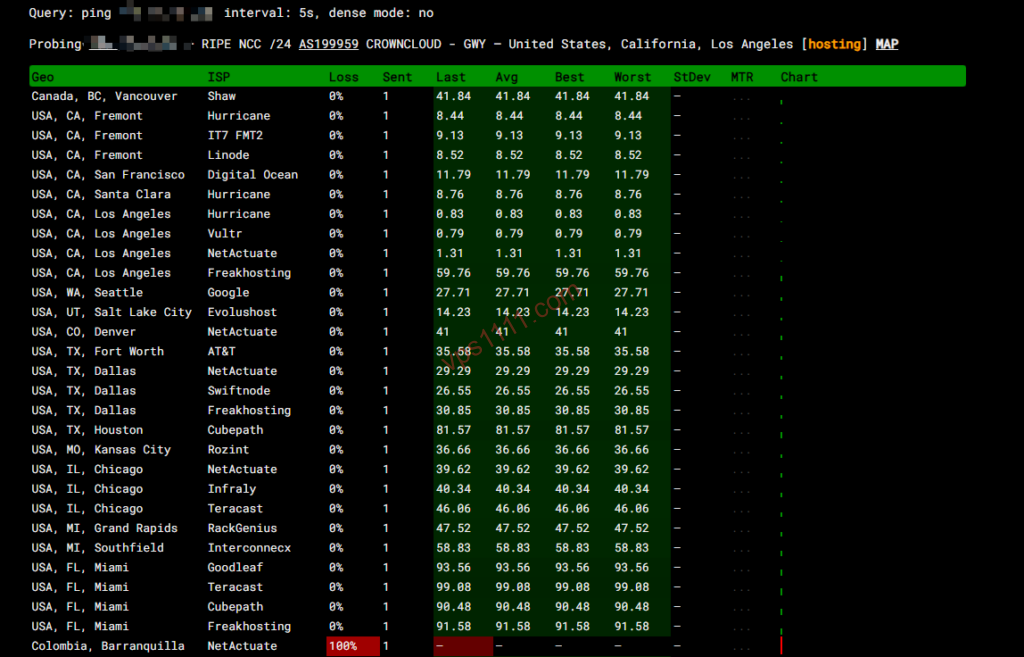Click the Evolushost ISP cell
Image resolution: width=1024 pixels, height=657 pixels.
click(242, 312)
